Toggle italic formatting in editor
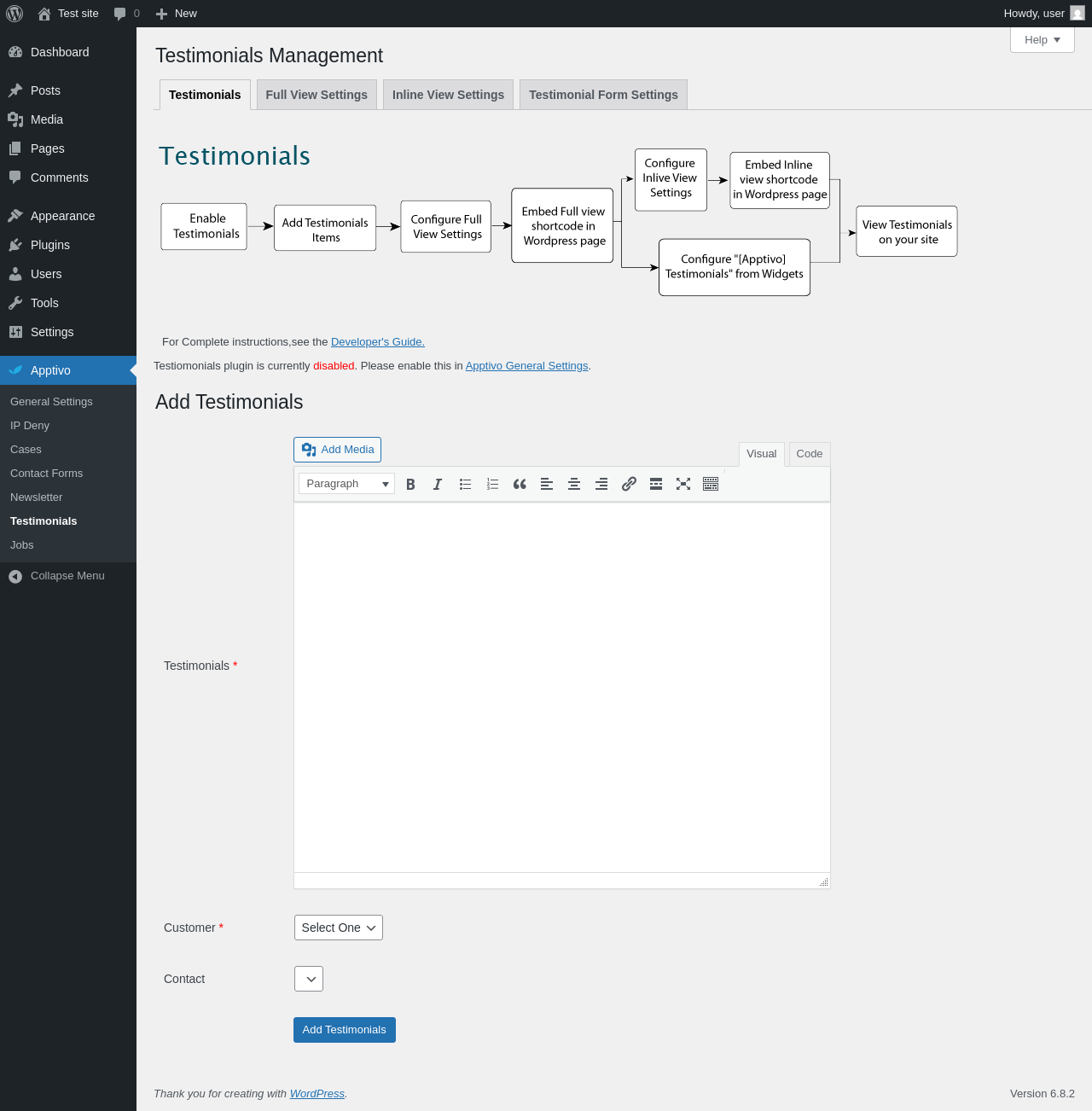1092x1111 pixels. tap(438, 484)
